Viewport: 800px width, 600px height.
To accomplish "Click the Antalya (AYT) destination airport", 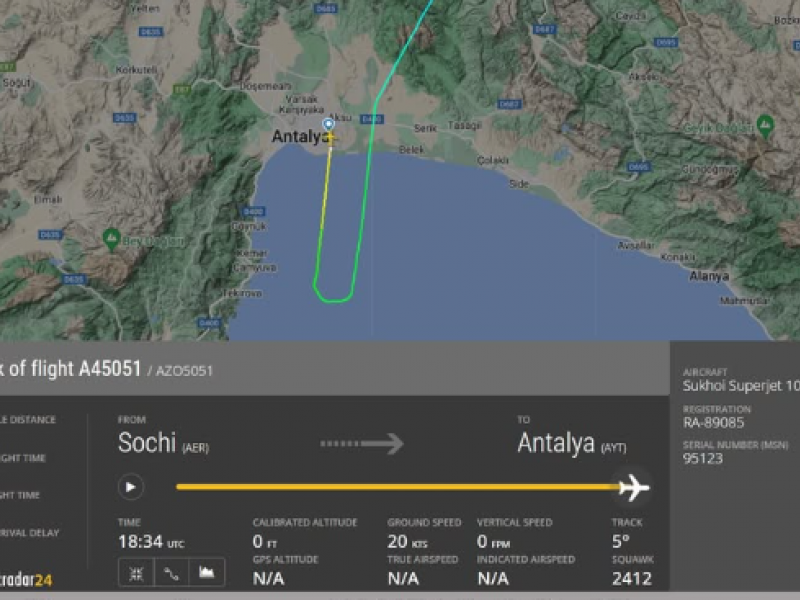I will click(571, 443).
